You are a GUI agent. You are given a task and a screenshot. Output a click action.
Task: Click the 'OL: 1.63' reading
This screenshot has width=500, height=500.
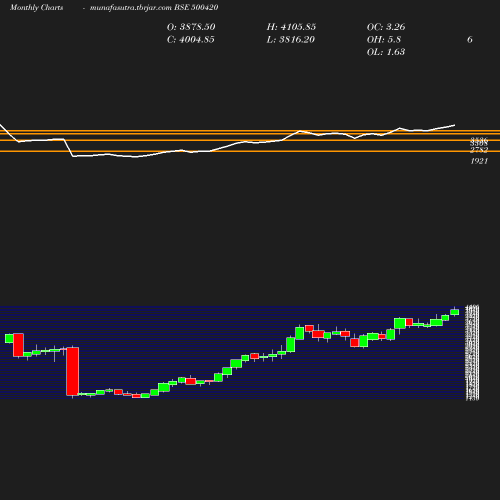click(386, 52)
